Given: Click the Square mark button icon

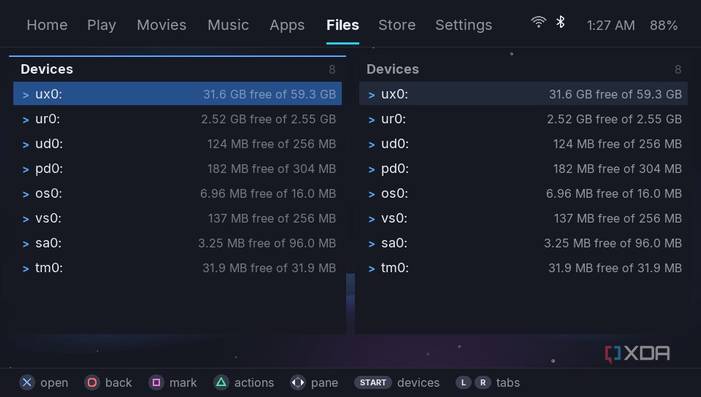Looking at the screenshot, I should coord(156,383).
